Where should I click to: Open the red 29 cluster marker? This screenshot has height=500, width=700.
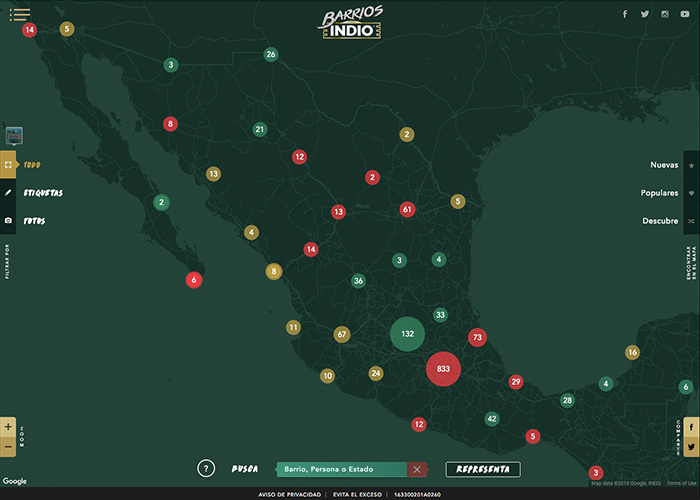pos(516,382)
